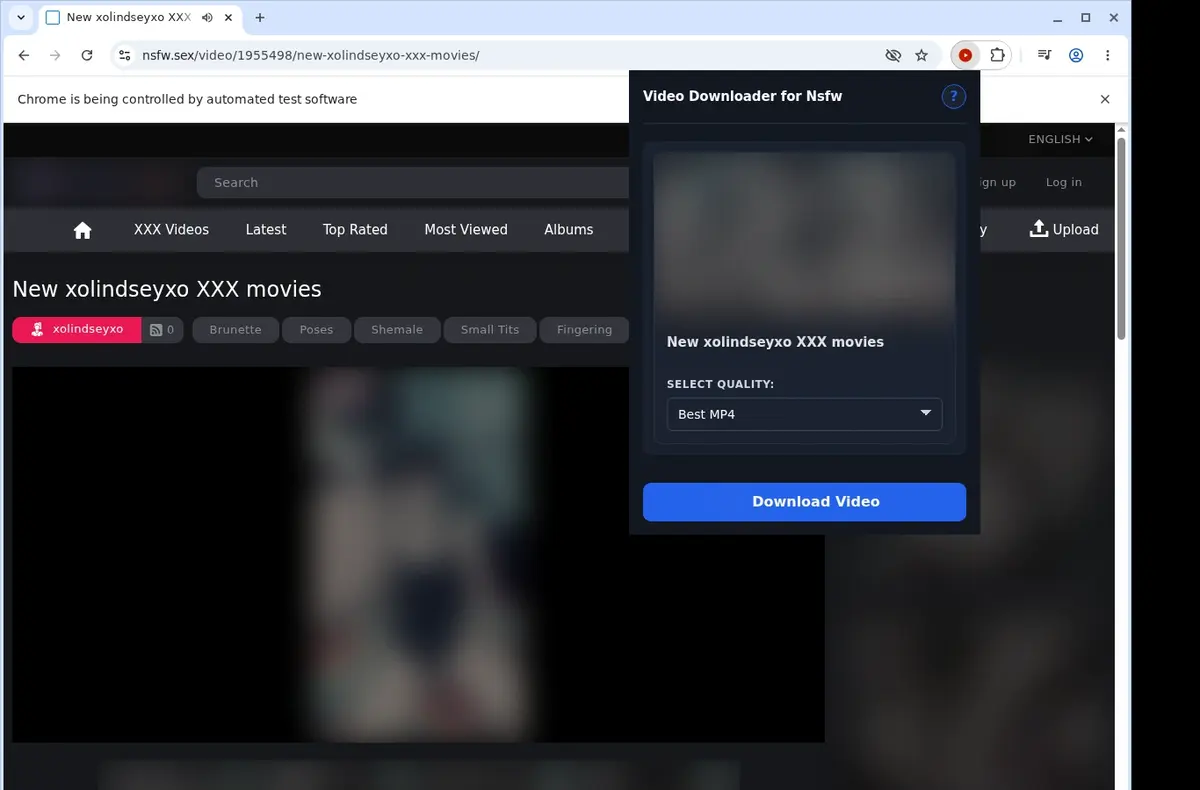Screen dimensions: 1200x790
Task: Click the Upload link with arrow icon
Action: pos(1064,230)
